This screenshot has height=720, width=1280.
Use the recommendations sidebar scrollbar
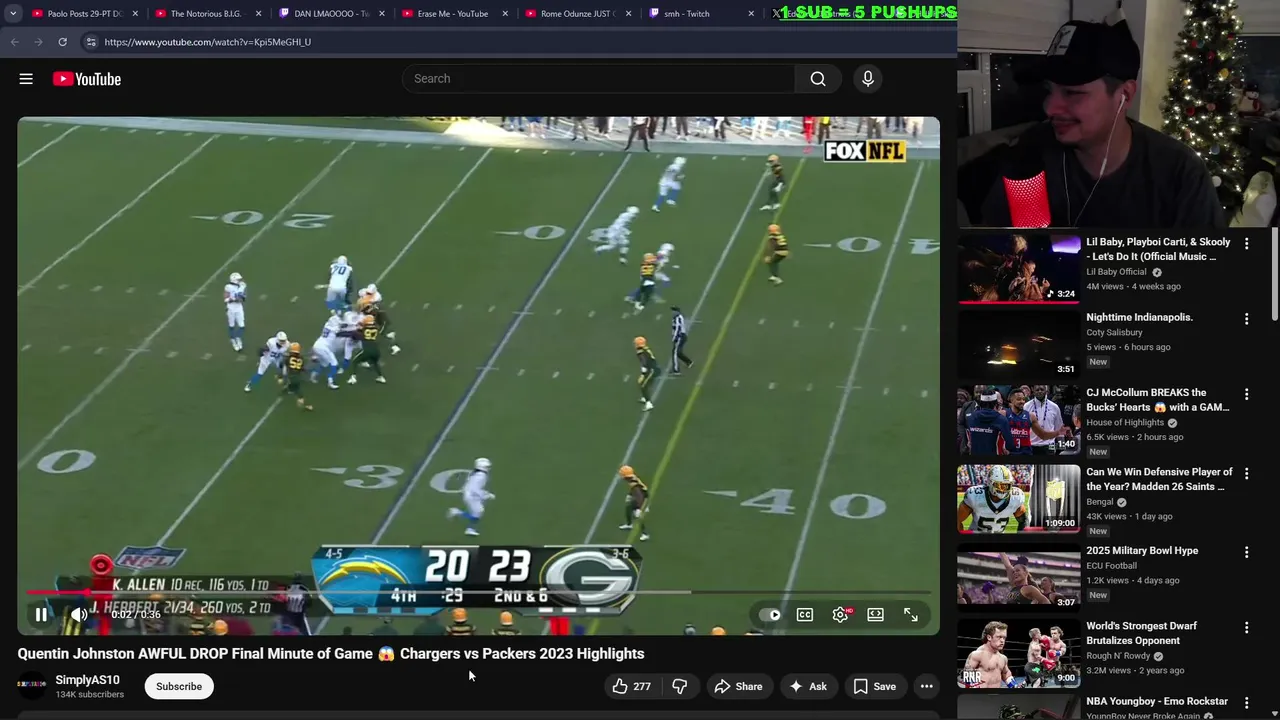pyautogui.click(x=1274, y=275)
